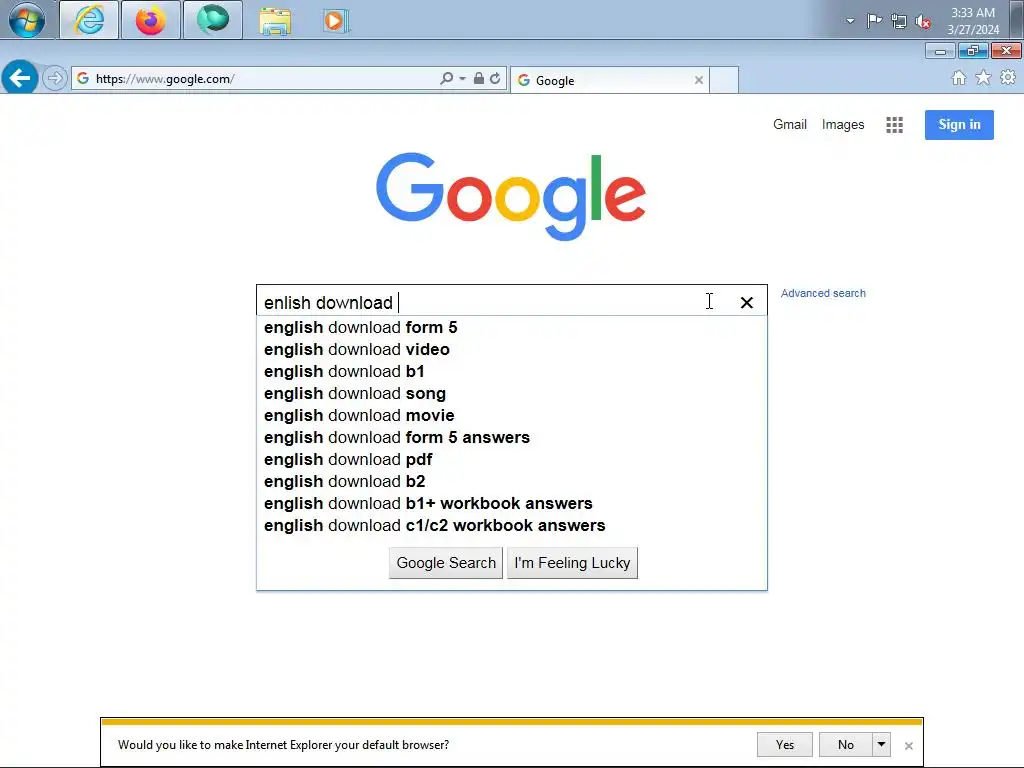
Task: Answer Yes to default browser prompt
Action: click(785, 744)
